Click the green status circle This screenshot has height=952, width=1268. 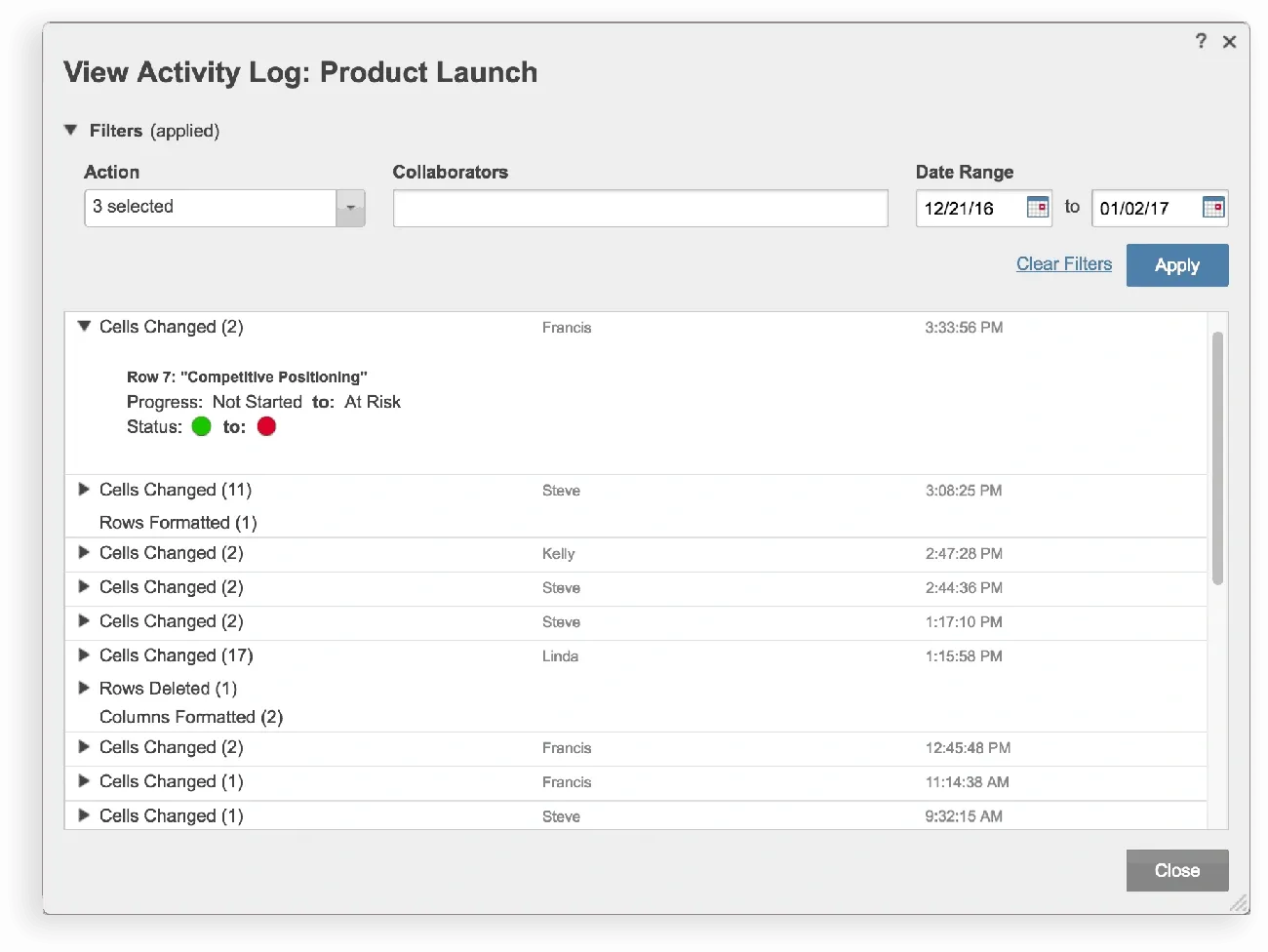click(202, 426)
